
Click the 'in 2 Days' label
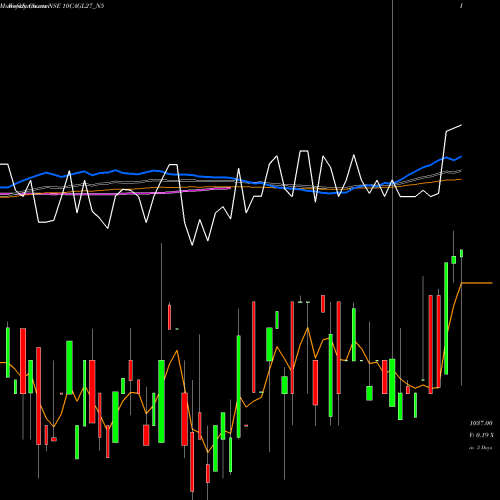point(481,448)
